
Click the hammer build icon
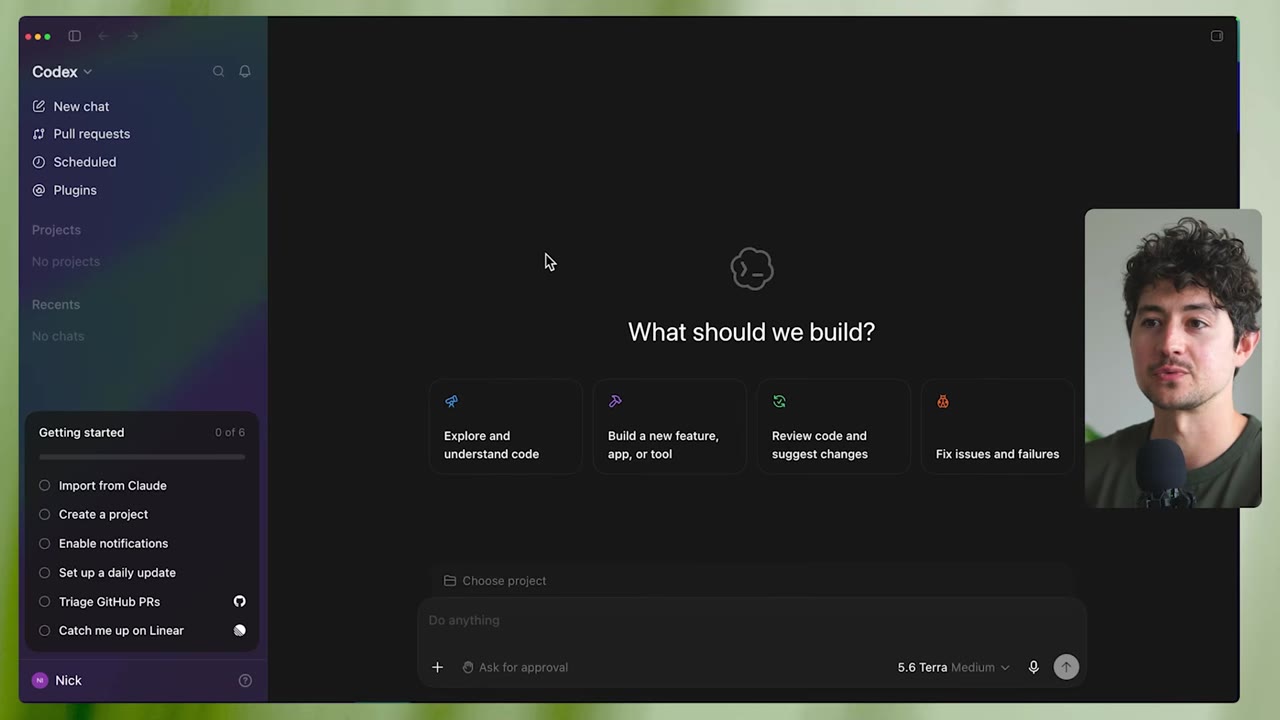point(615,402)
